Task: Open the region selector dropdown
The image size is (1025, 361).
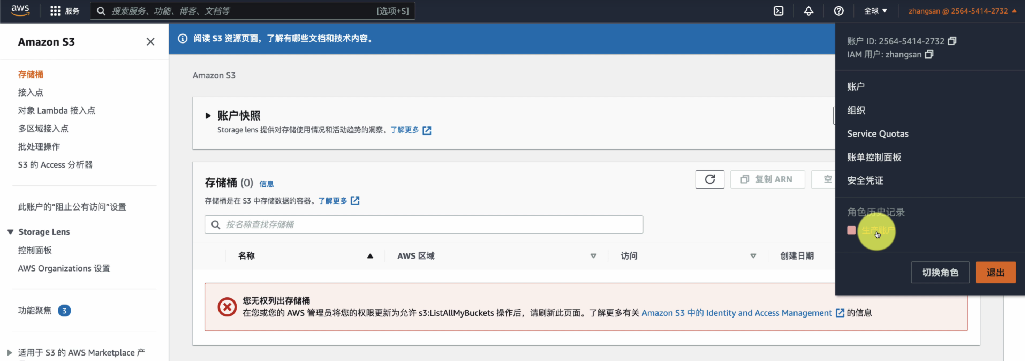Action: 876,11
